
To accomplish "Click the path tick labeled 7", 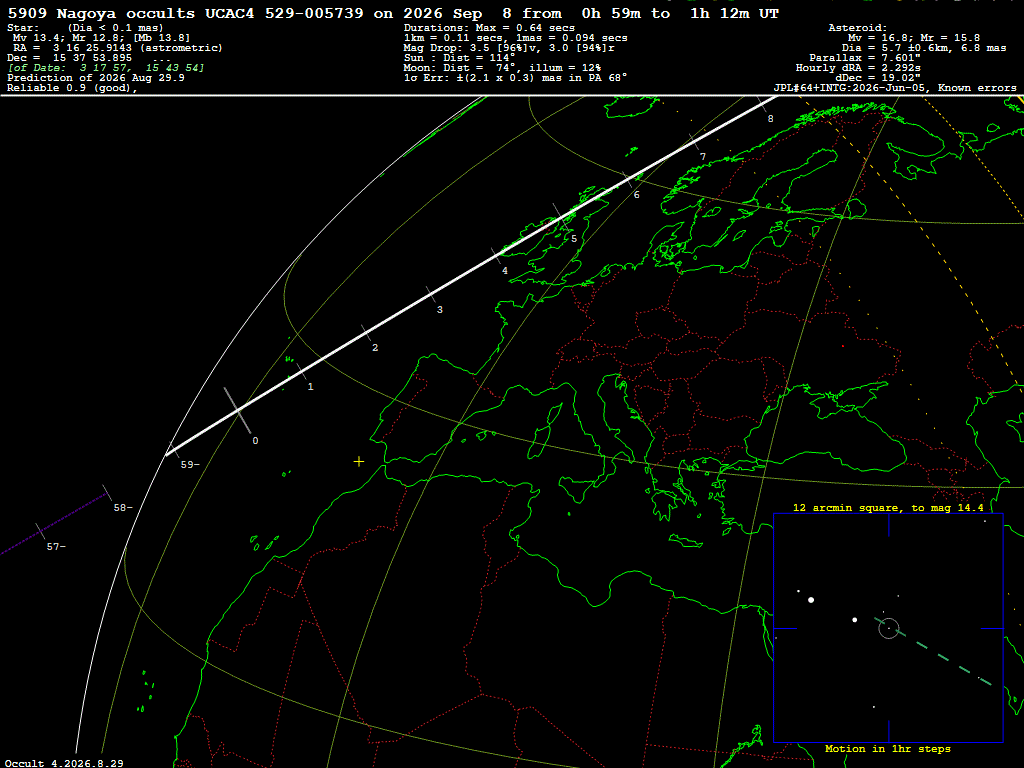I will coord(703,157).
